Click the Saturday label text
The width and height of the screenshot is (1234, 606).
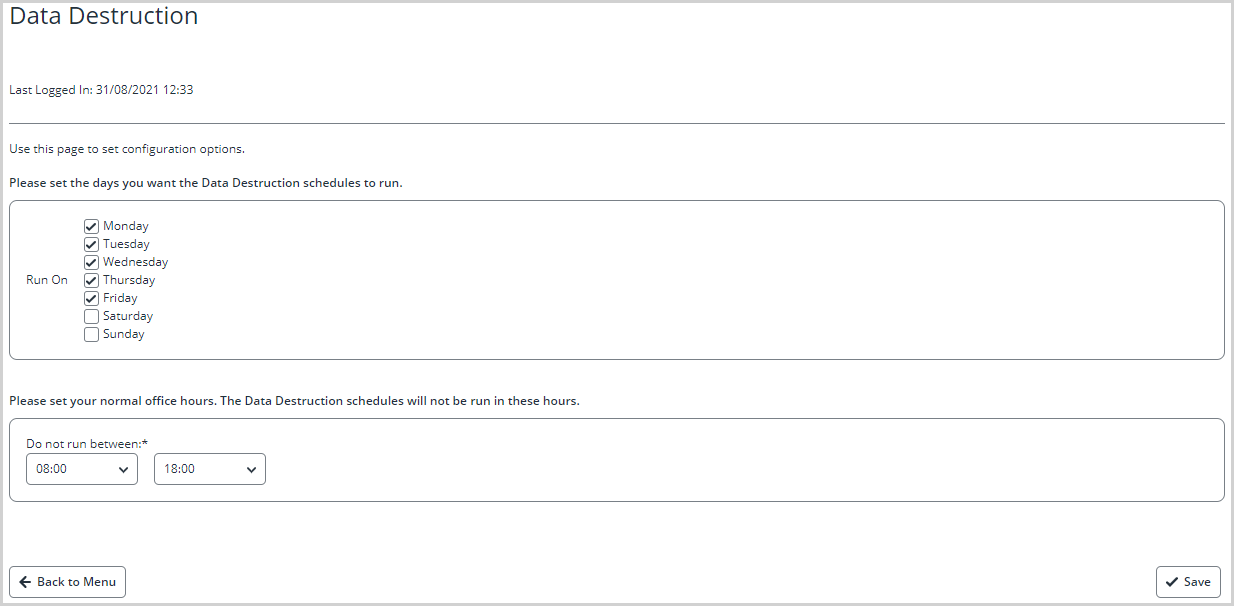[128, 316]
